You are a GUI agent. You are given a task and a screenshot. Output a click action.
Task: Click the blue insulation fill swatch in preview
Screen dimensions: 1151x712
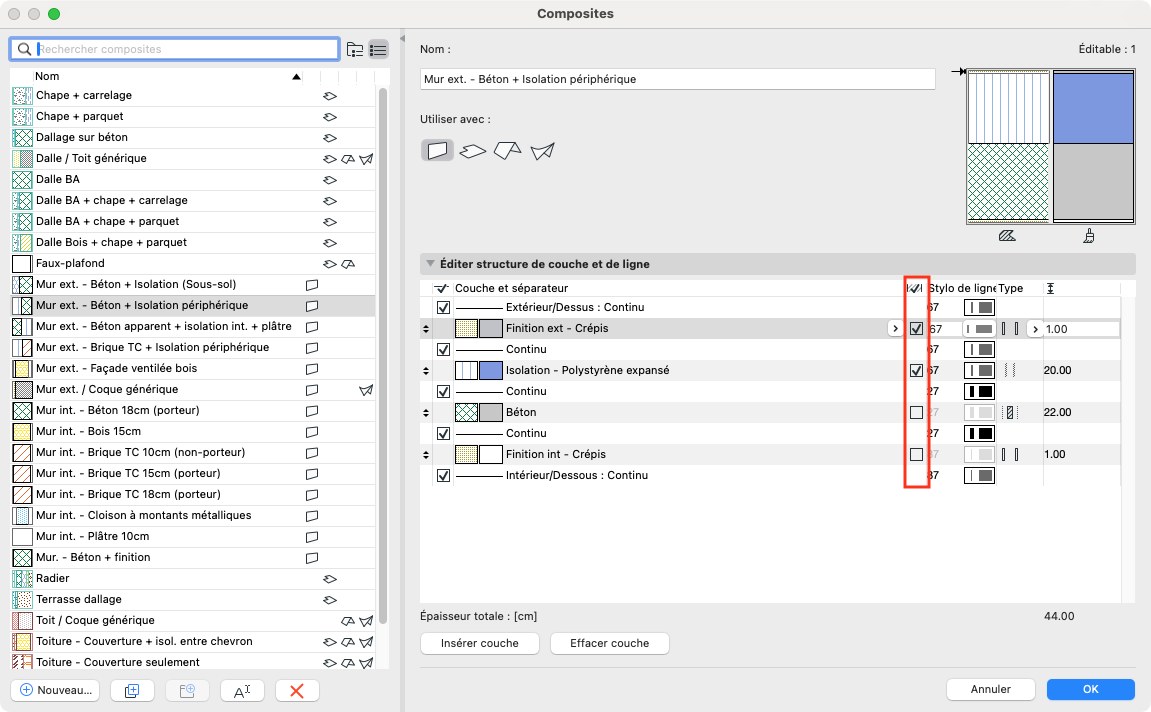pyautogui.click(x=1094, y=108)
